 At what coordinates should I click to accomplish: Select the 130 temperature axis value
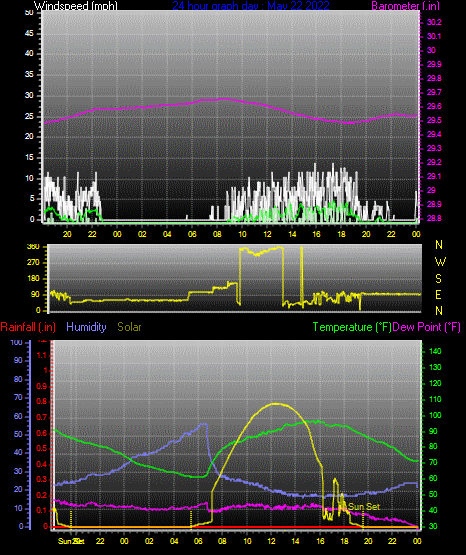pyautogui.click(x=435, y=367)
